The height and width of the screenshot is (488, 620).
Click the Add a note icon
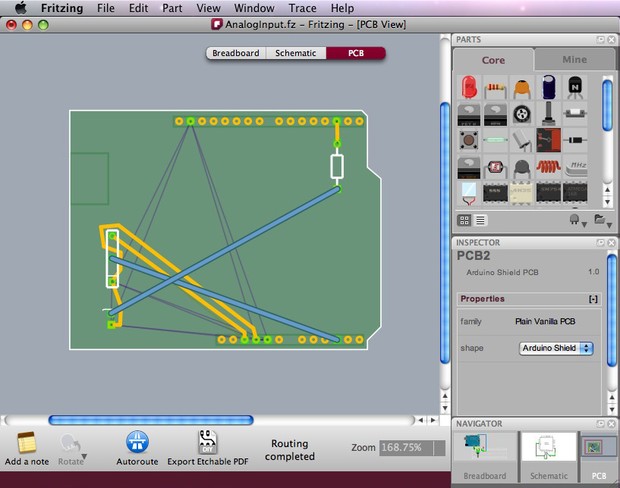tap(26, 443)
